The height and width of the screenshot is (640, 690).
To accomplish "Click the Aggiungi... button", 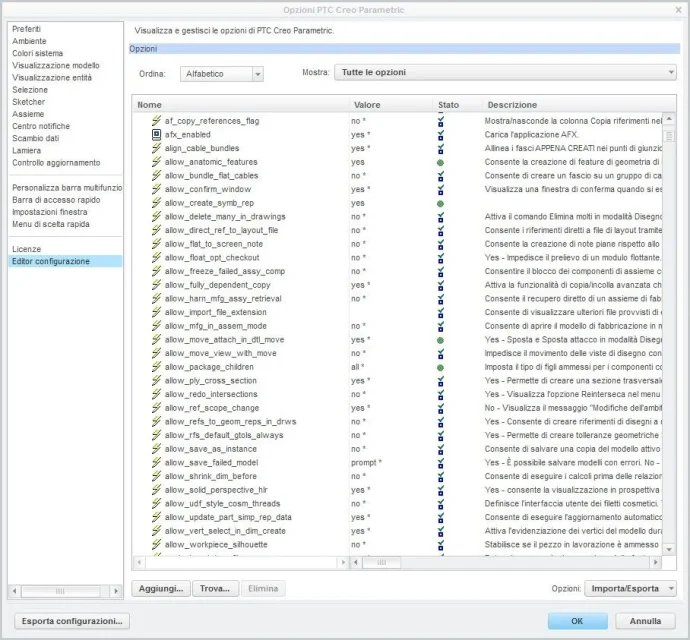I will [x=161, y=589].
